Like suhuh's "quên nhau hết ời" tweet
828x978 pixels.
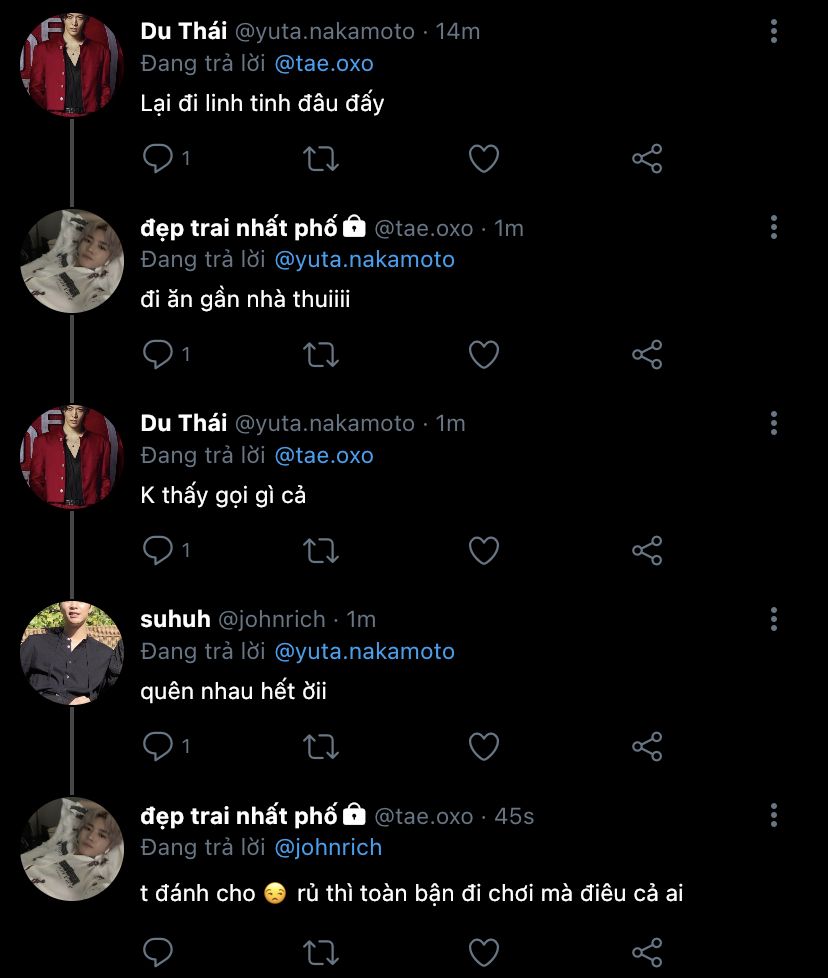pyautogui.click(x=484, y=746)
